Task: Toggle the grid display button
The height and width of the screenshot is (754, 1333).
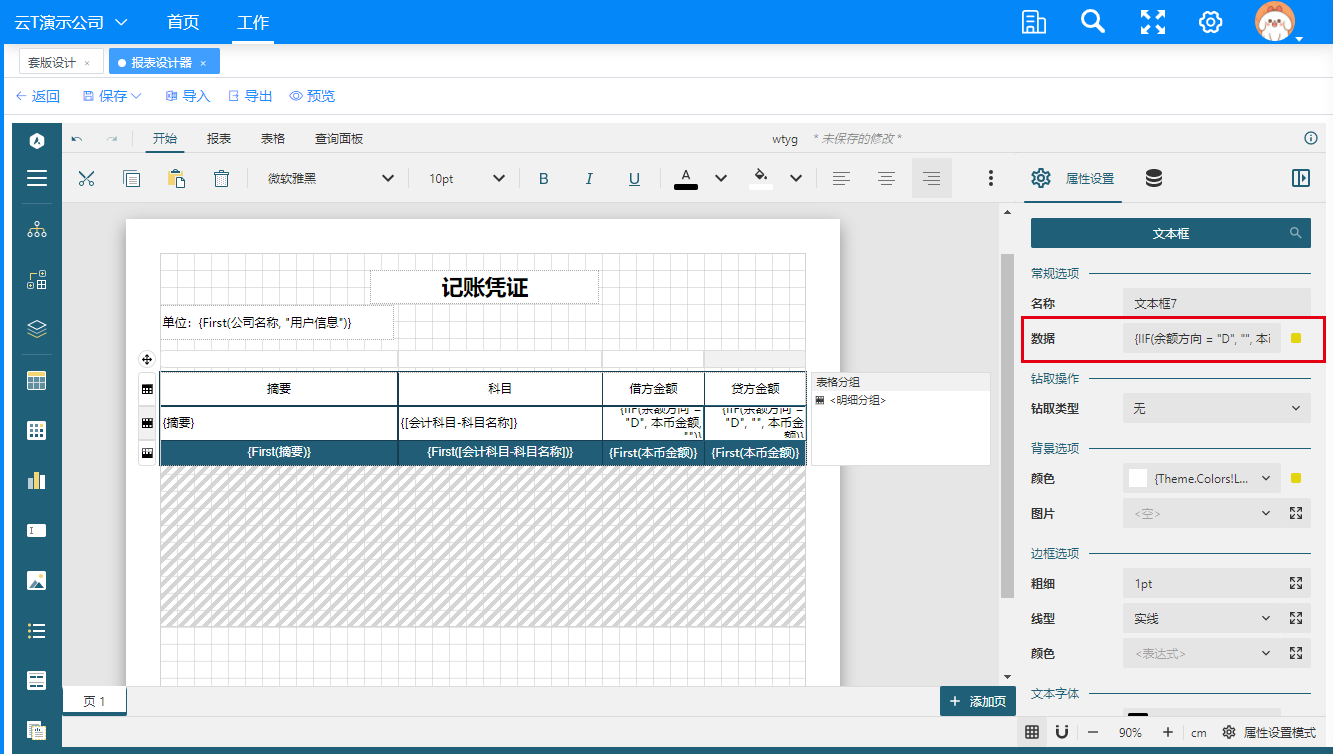Action: [1032, 732]
